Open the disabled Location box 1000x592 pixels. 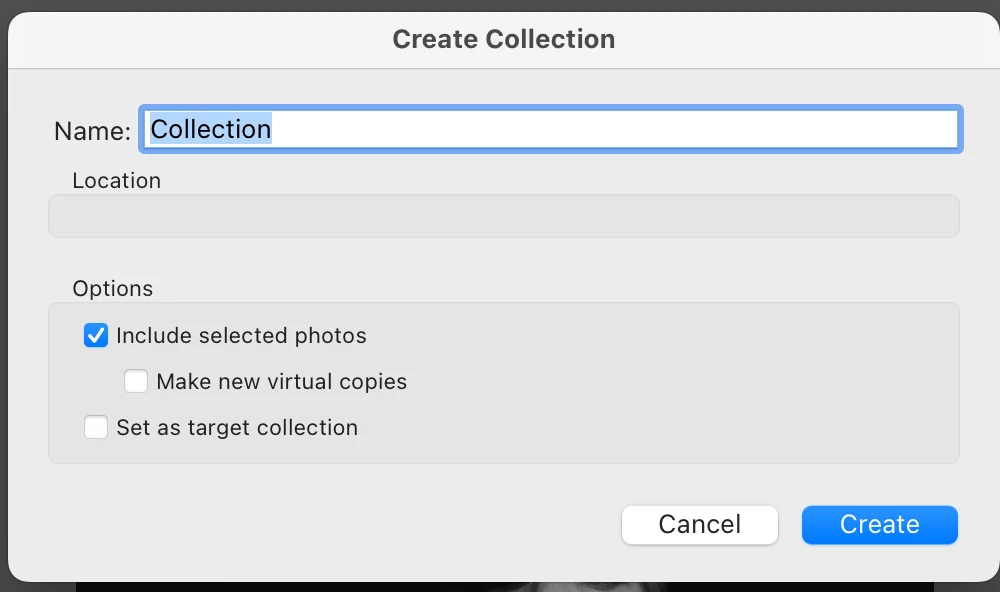click(503, 216)
